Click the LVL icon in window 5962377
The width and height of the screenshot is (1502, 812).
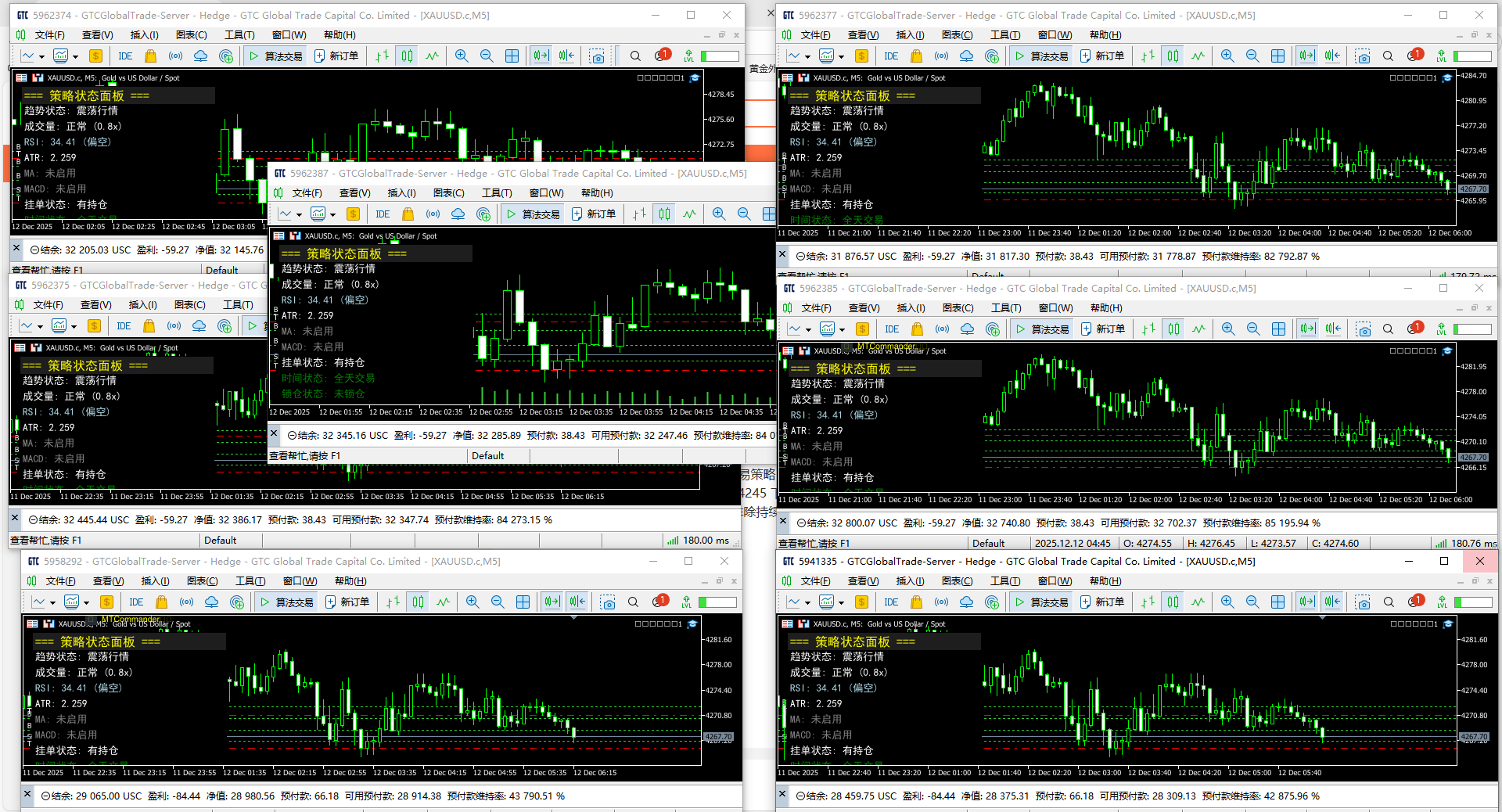[1440, 56]
